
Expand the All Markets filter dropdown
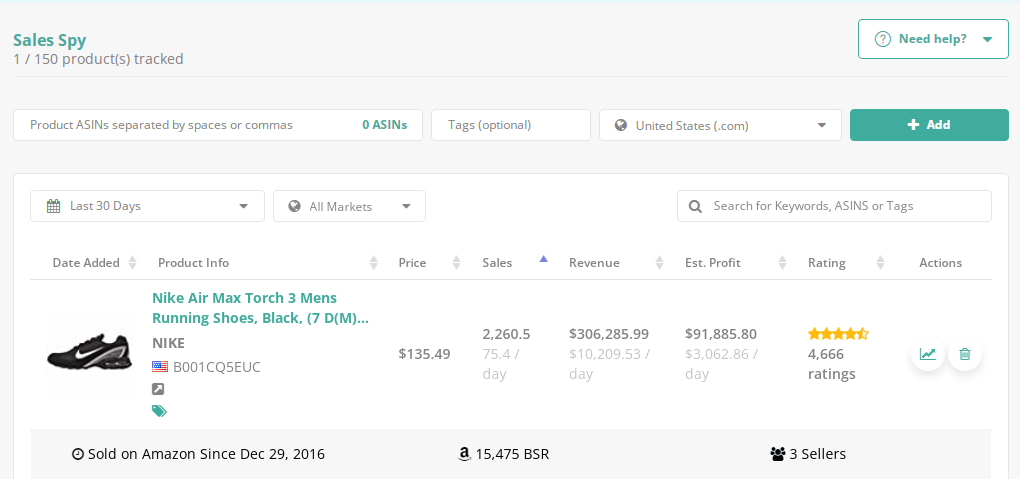tap(349, 206)
